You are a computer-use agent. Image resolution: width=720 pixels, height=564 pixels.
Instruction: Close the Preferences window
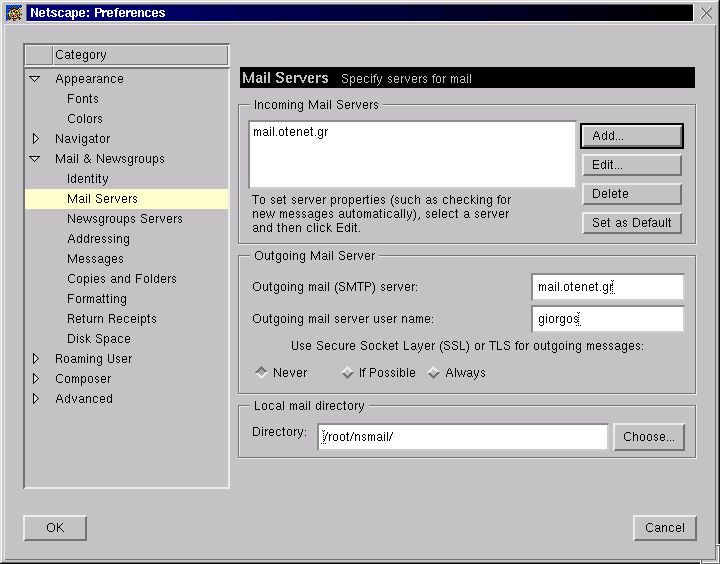(706, 13)
